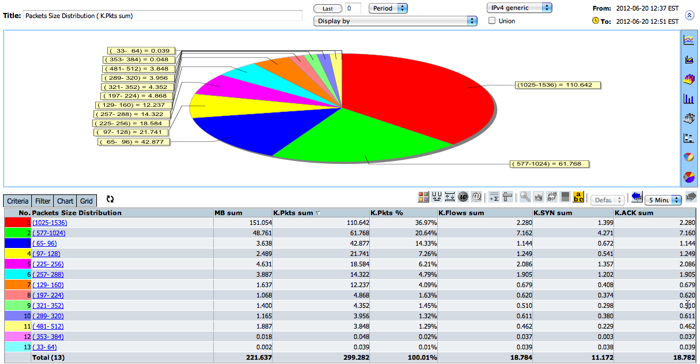Click the gray right arrow icon
The width and height of the screenshot is (700, 364).
692,197
